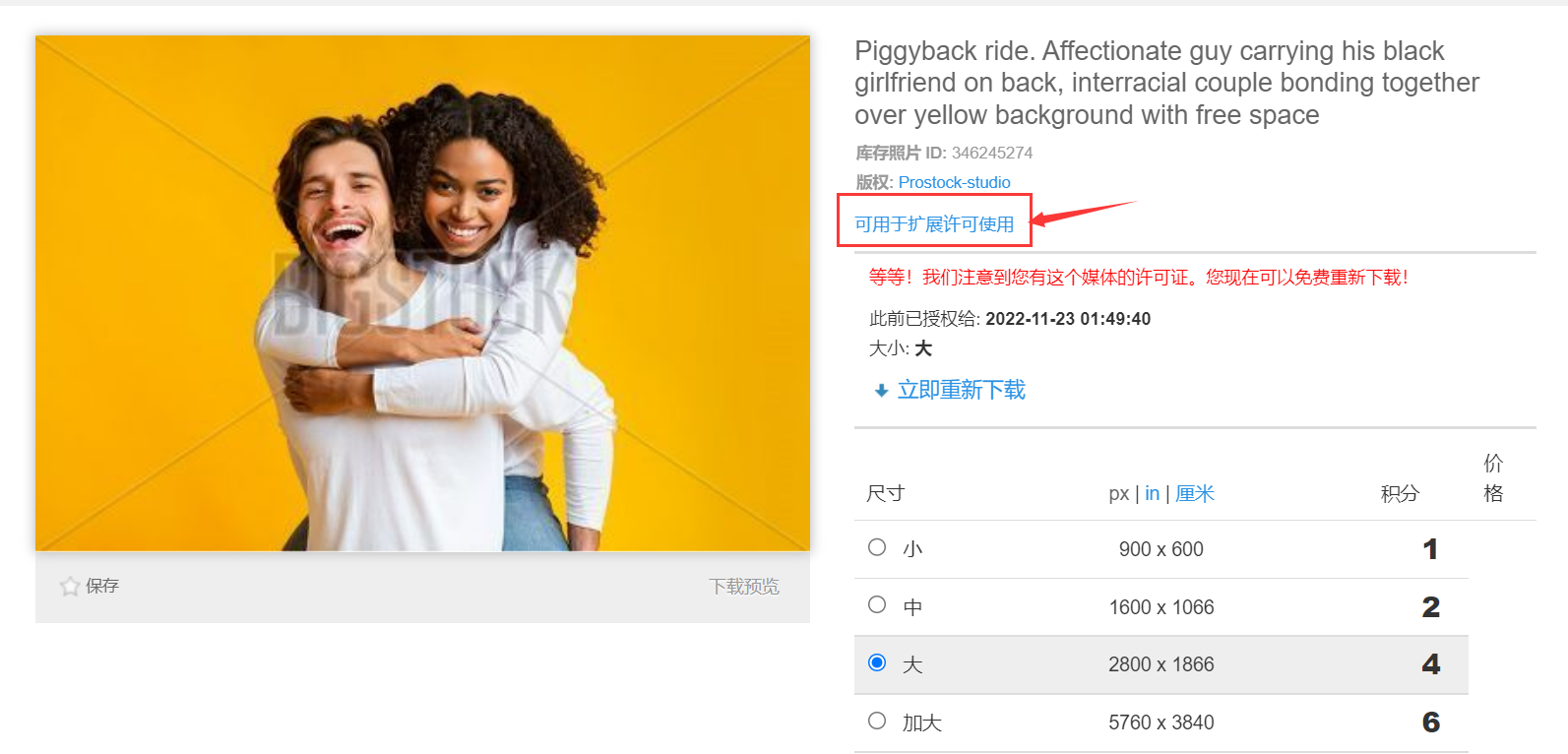
Task: Select the 大 2800 x 1866 radio option
Action: pos(877,662)
